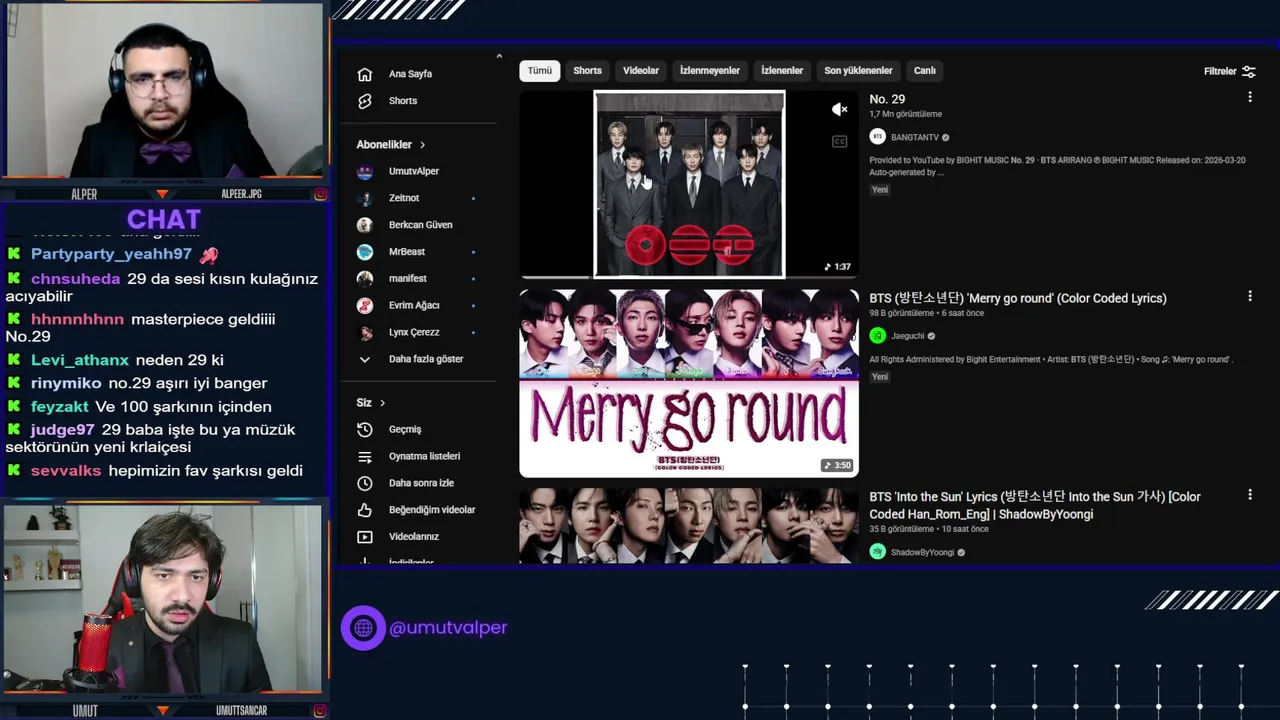Open the Into the Sun thumbnail
The height and width of the screenshot is (720, 1280).
689,526
